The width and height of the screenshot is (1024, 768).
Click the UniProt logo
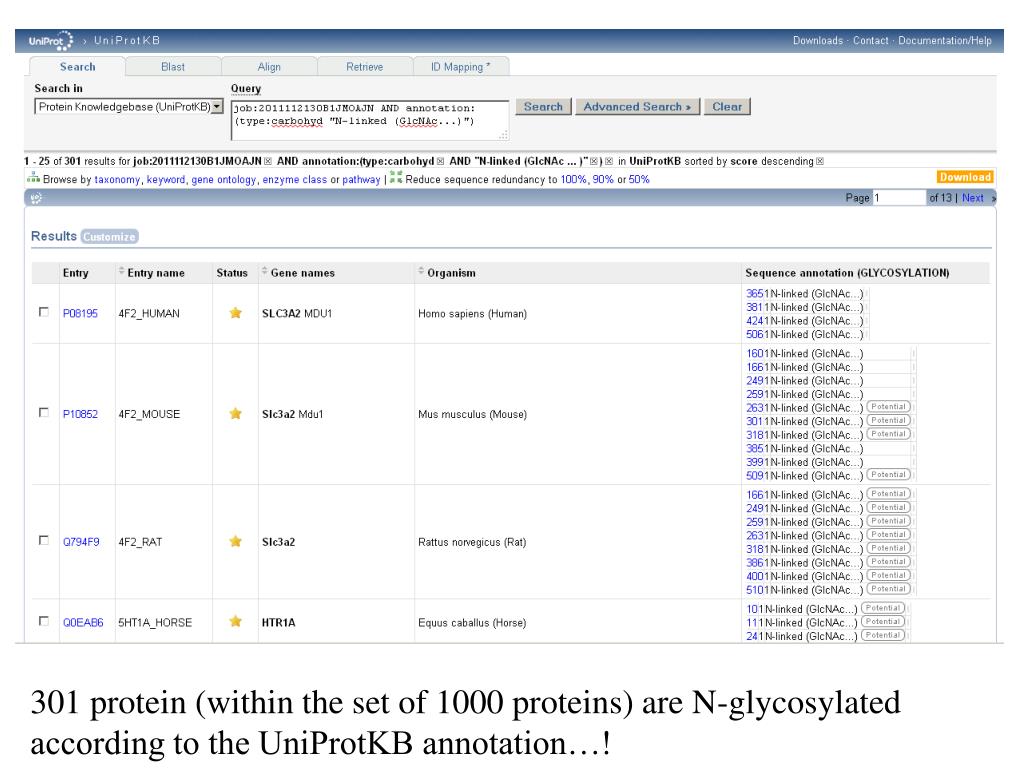pos(51,41)
